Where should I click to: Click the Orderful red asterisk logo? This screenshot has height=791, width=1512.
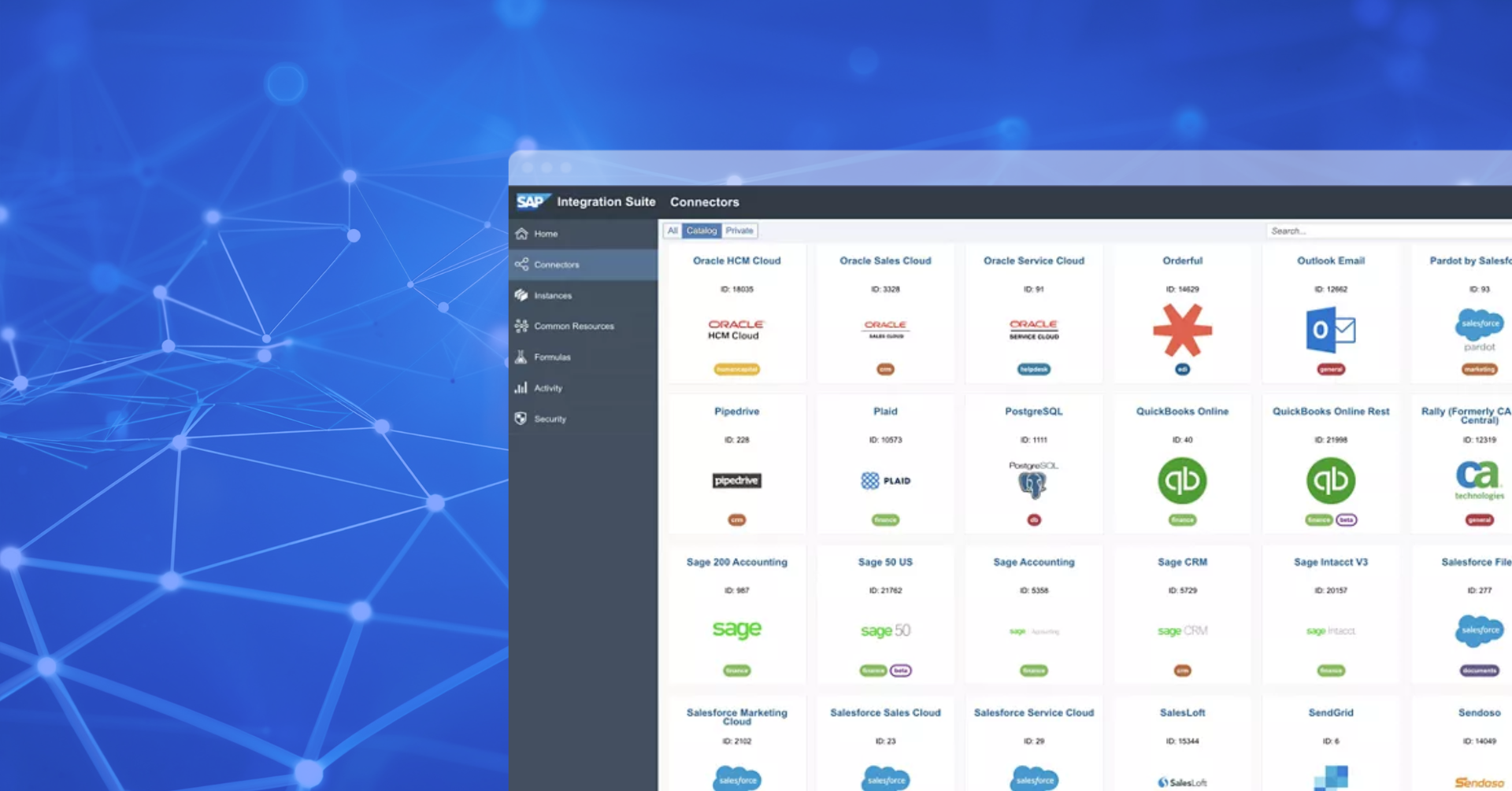pyautogui.click(x=1182, y=330)
